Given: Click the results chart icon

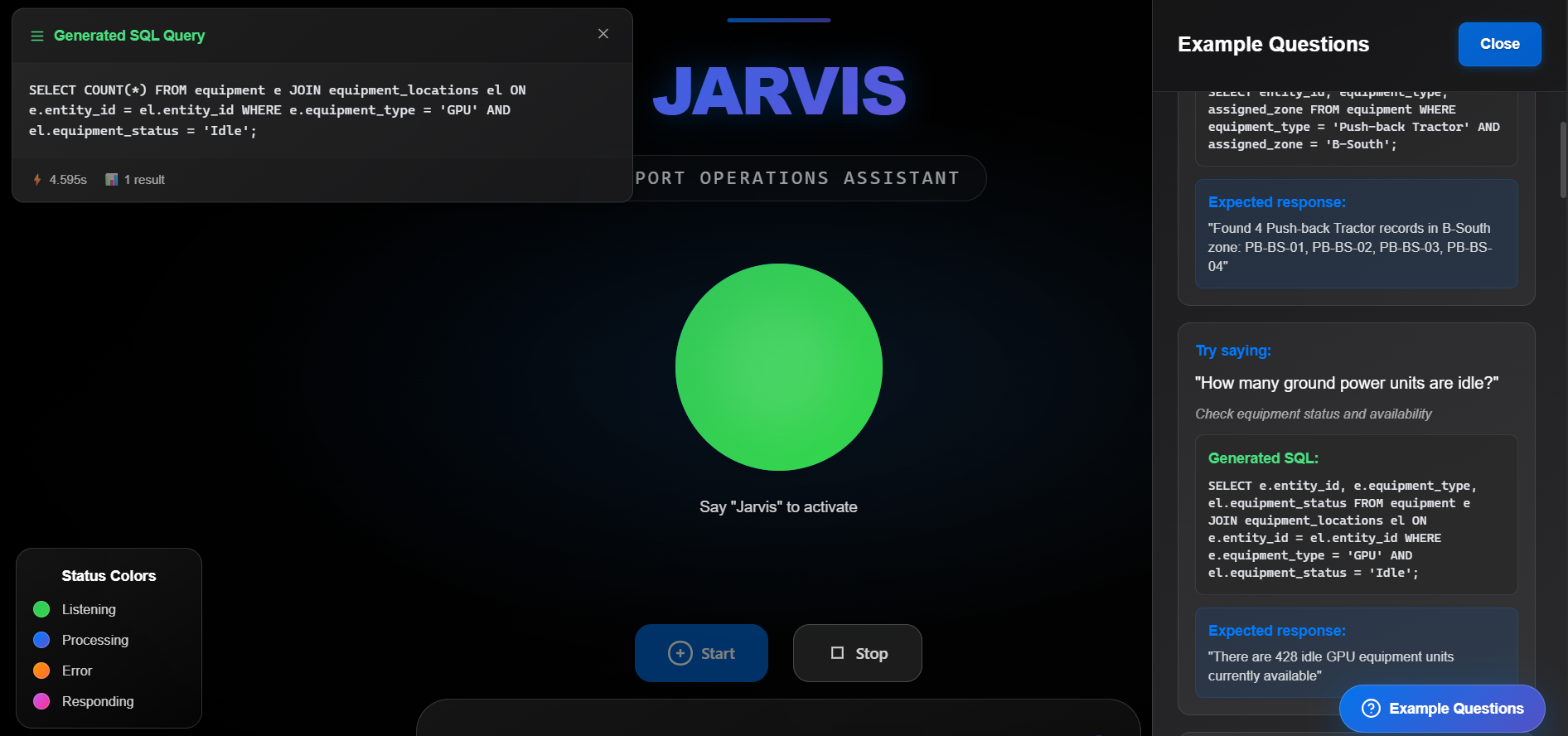Looking at the screenshot, I should pos(111,180).
